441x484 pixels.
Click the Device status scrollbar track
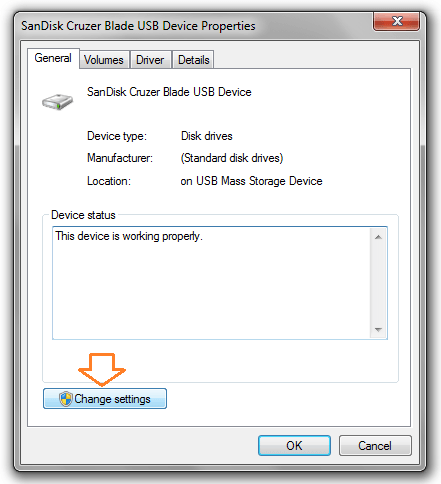tap(378, 283)
